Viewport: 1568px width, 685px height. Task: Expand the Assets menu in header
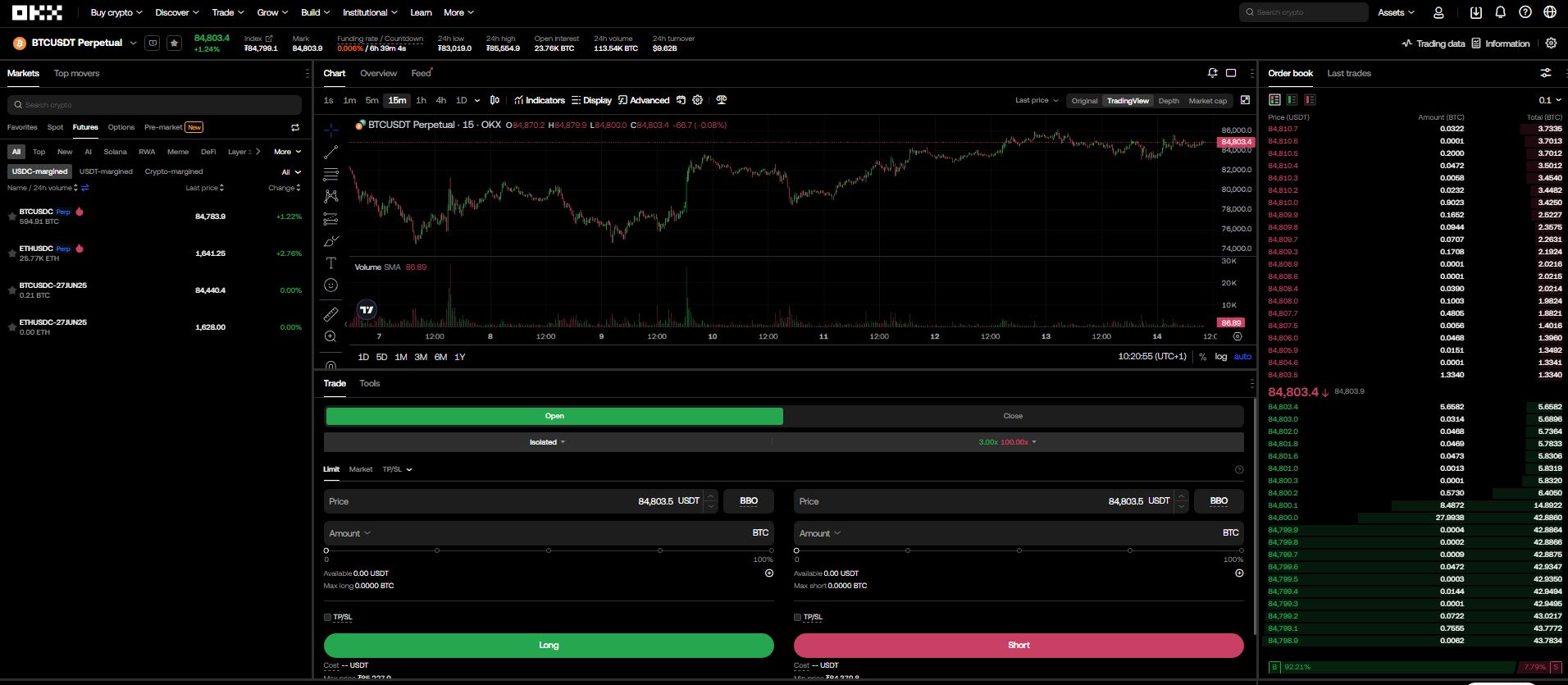(1396, 12)
